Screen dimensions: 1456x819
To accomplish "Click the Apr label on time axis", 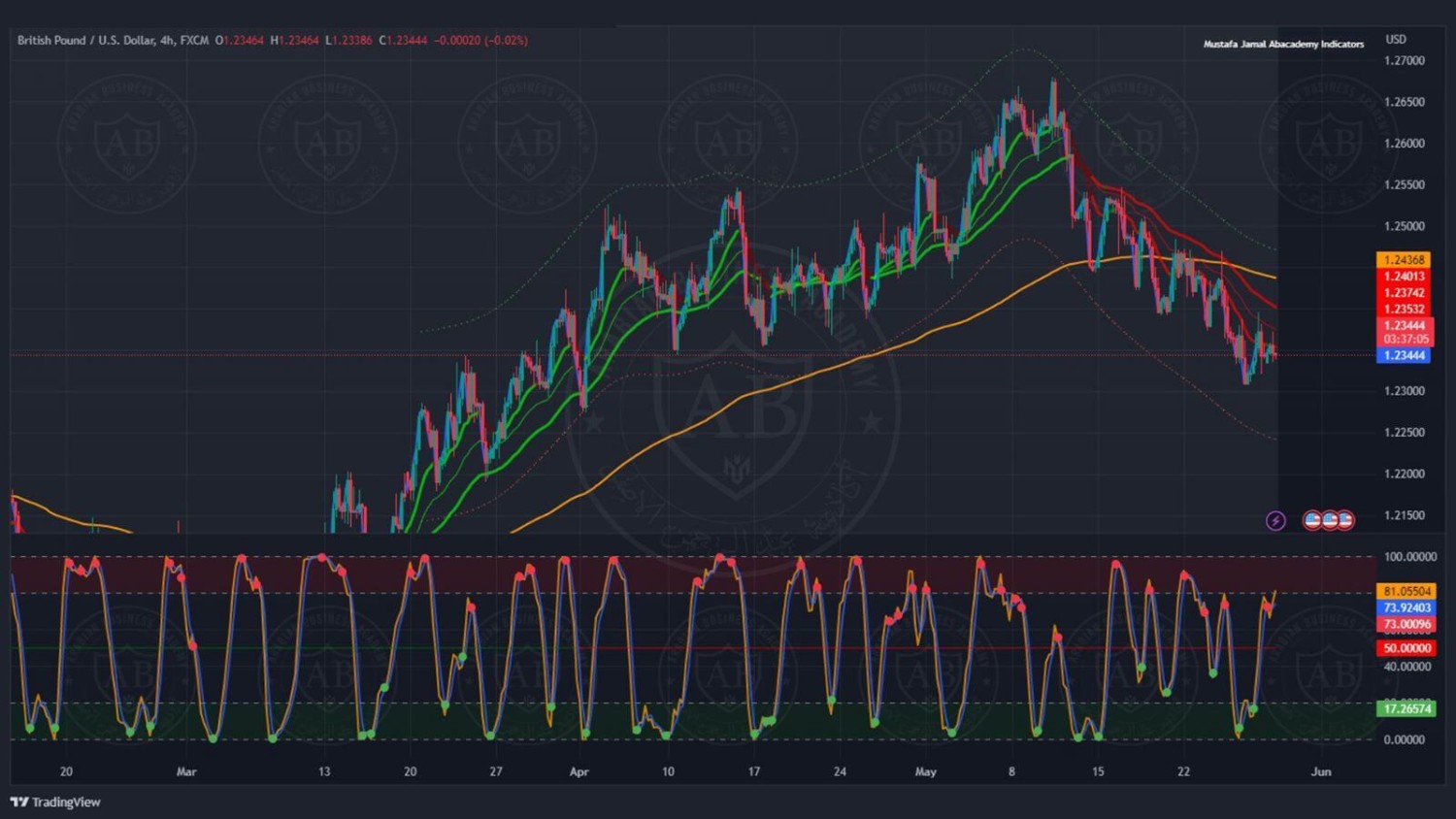I will 579,772.
